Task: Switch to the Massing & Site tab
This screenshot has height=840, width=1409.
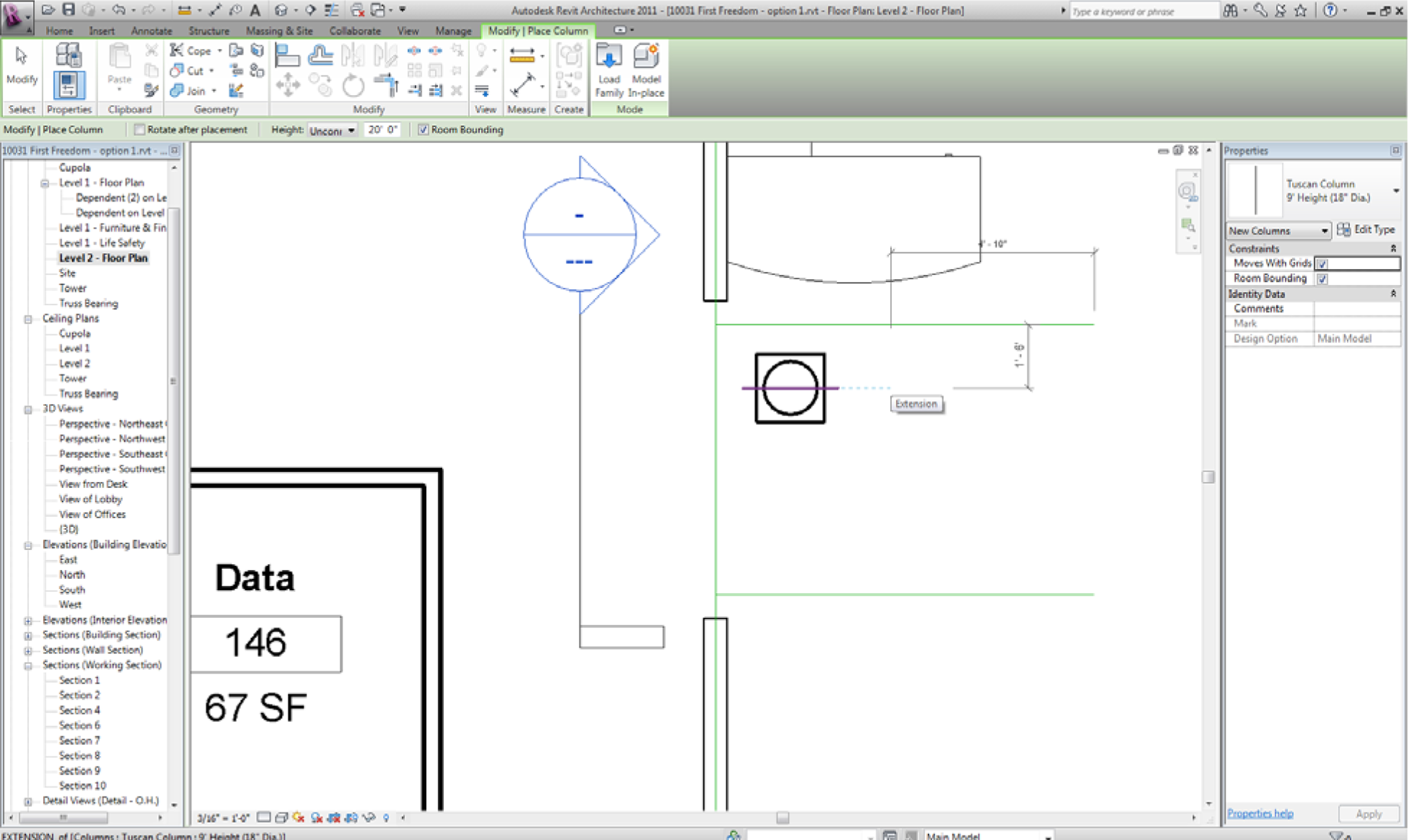Action: (279, 31)
